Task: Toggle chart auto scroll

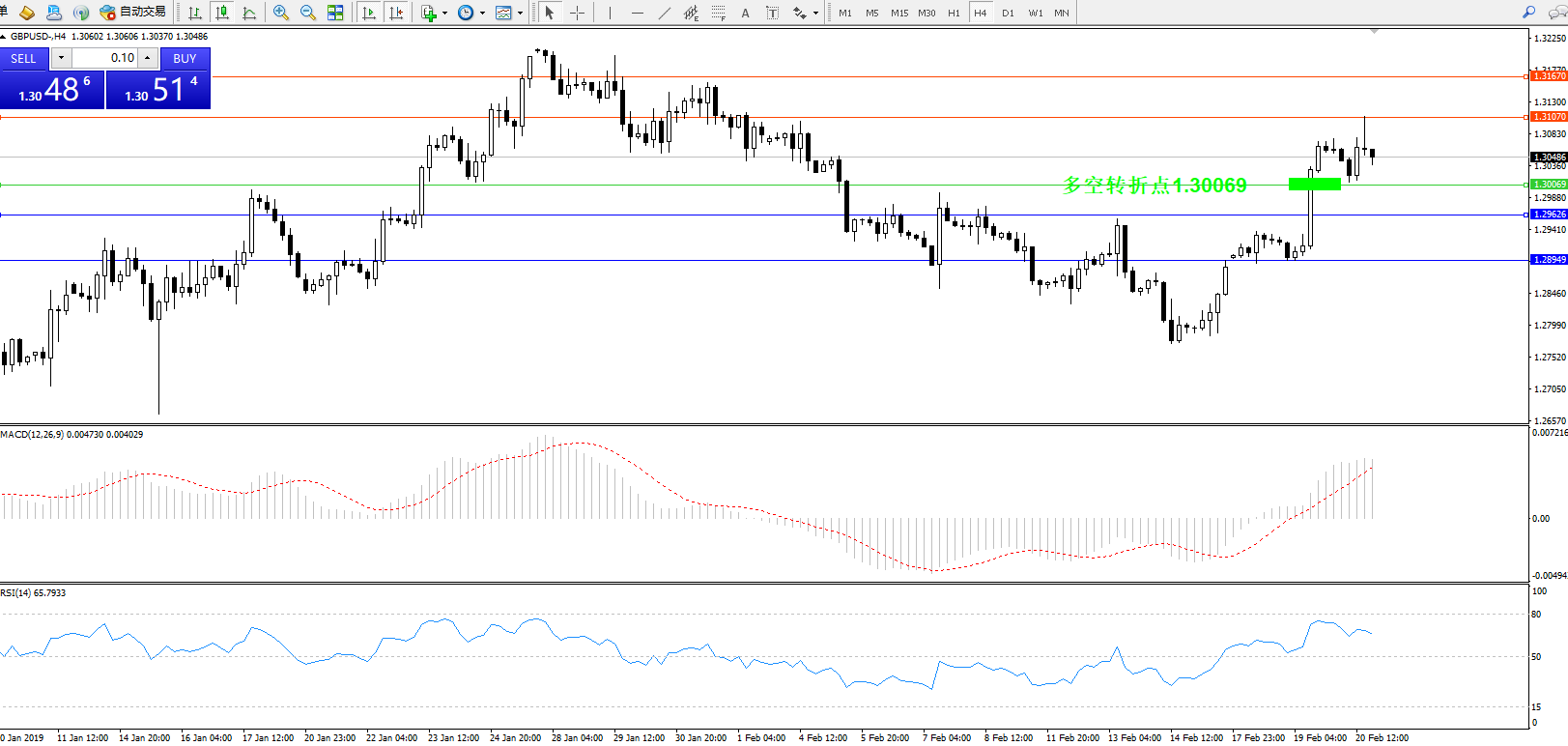Action: pyautogui.click(x=369, y=13)
